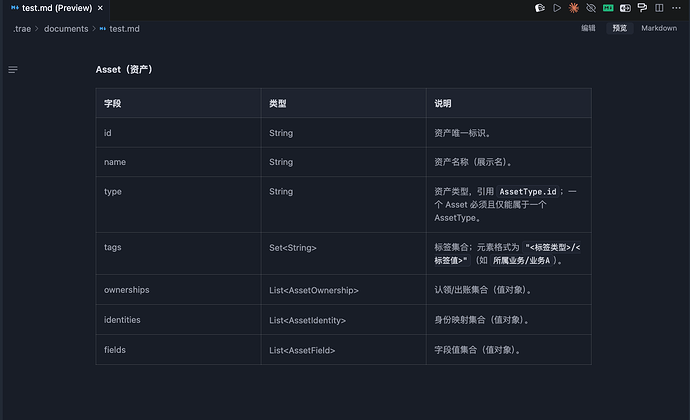Click the breadcrumb Markdown file icon

click(x=103, y=29)
